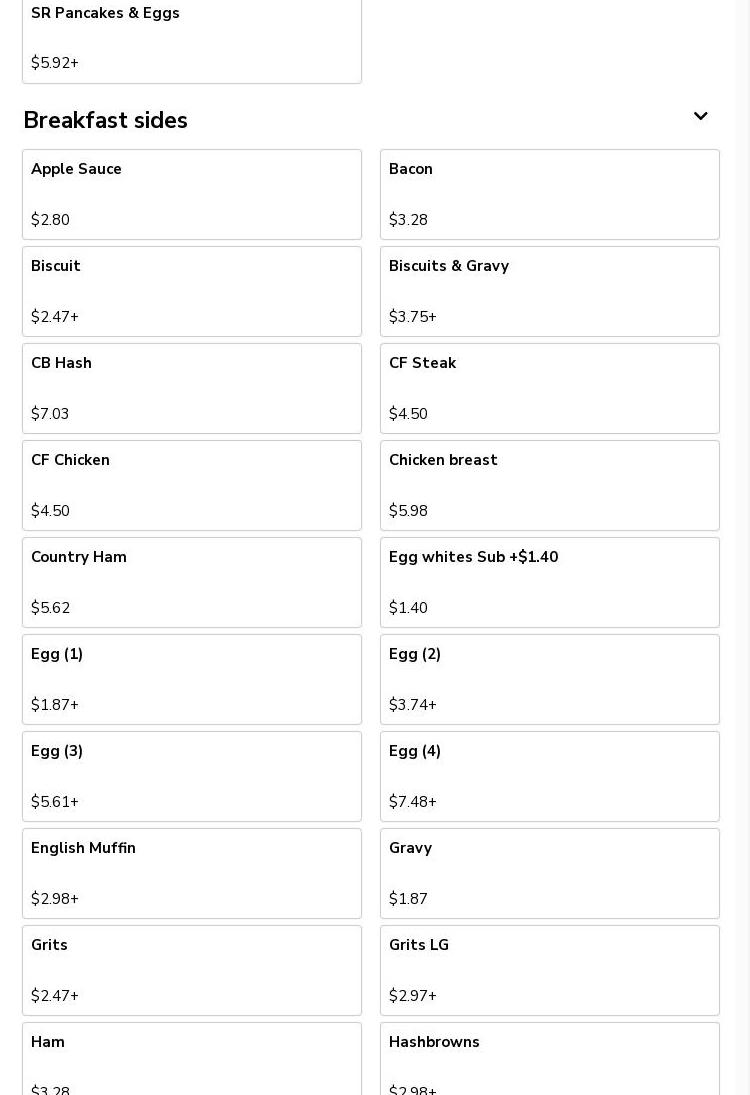
Task: Select the Apple Sauce item
Action: pos(192,194)
